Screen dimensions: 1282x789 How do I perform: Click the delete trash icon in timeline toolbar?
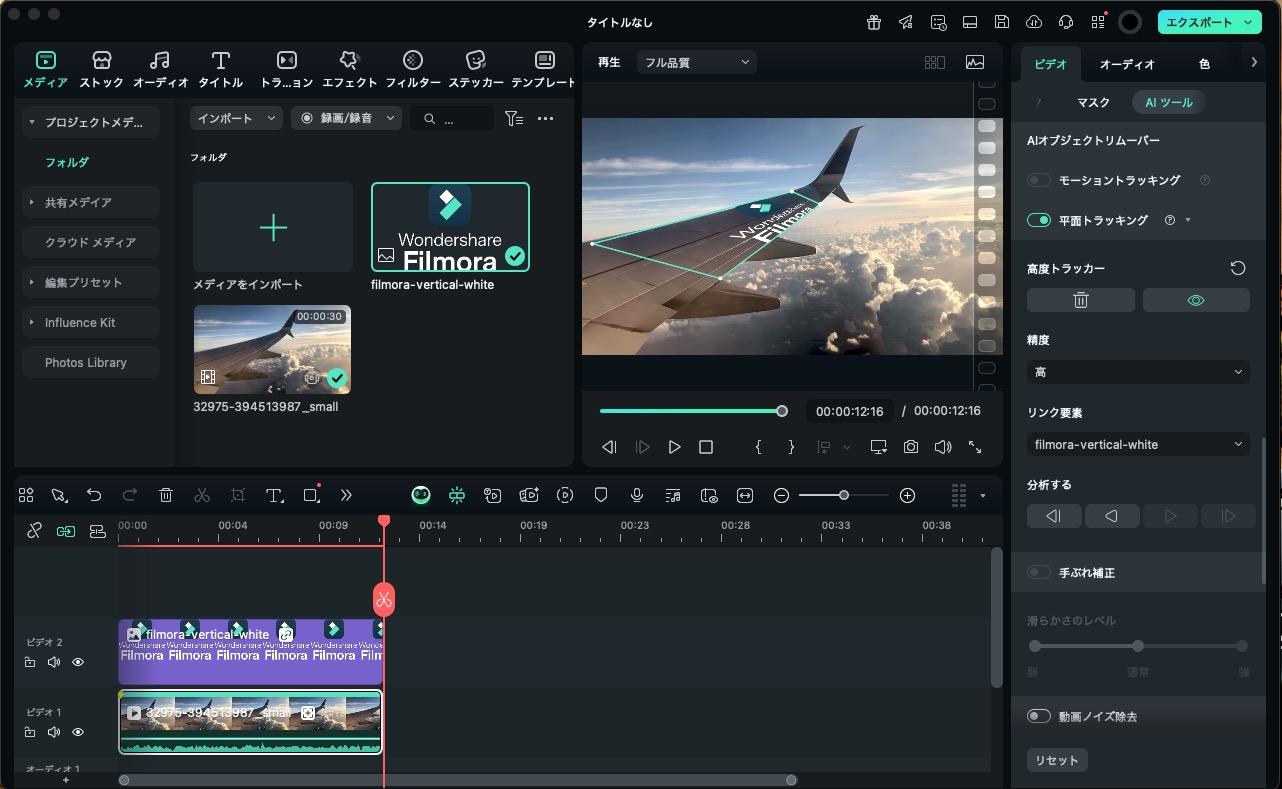pyautogui.click(x=166, y=495)
